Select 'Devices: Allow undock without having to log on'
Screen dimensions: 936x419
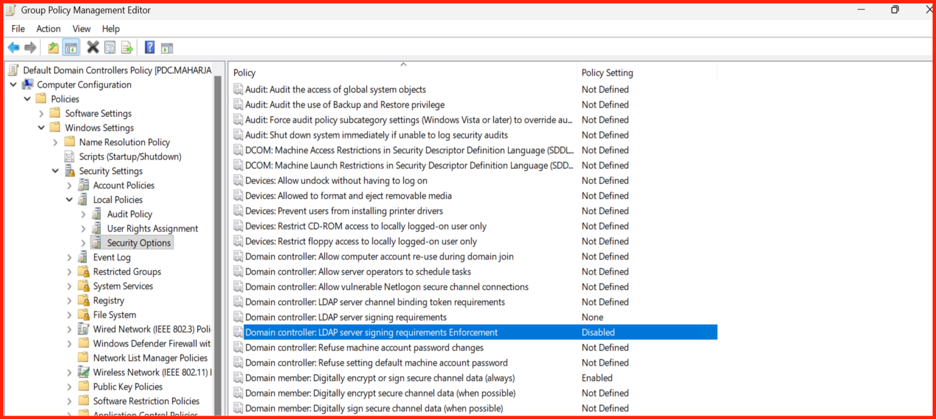click(x=336, y=180)
